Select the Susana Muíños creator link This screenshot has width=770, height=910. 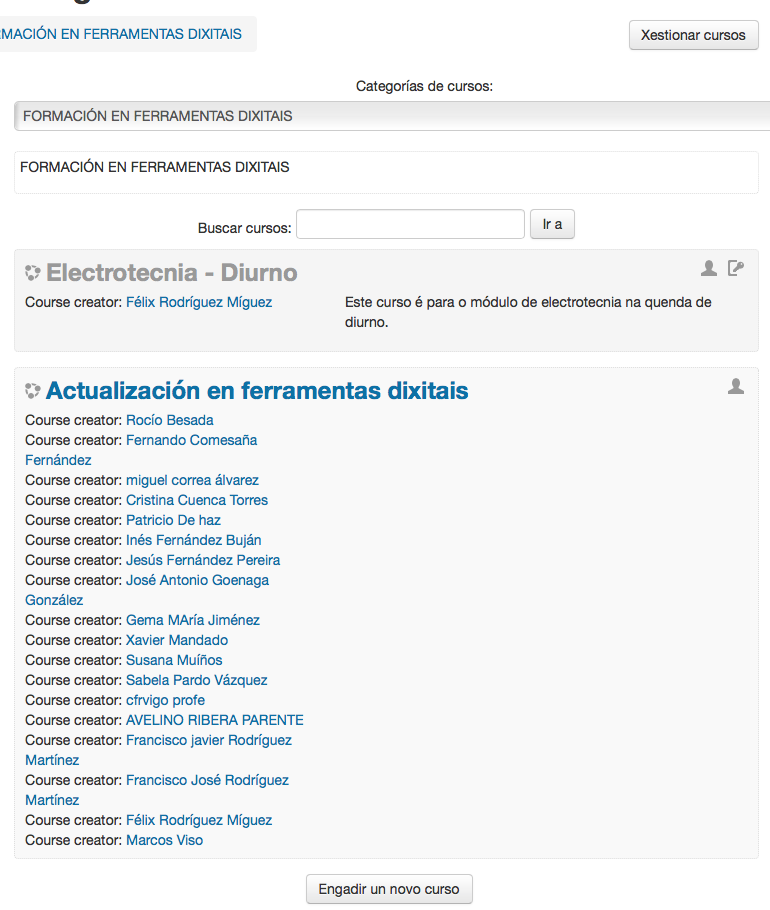click(x=174, y=660)
